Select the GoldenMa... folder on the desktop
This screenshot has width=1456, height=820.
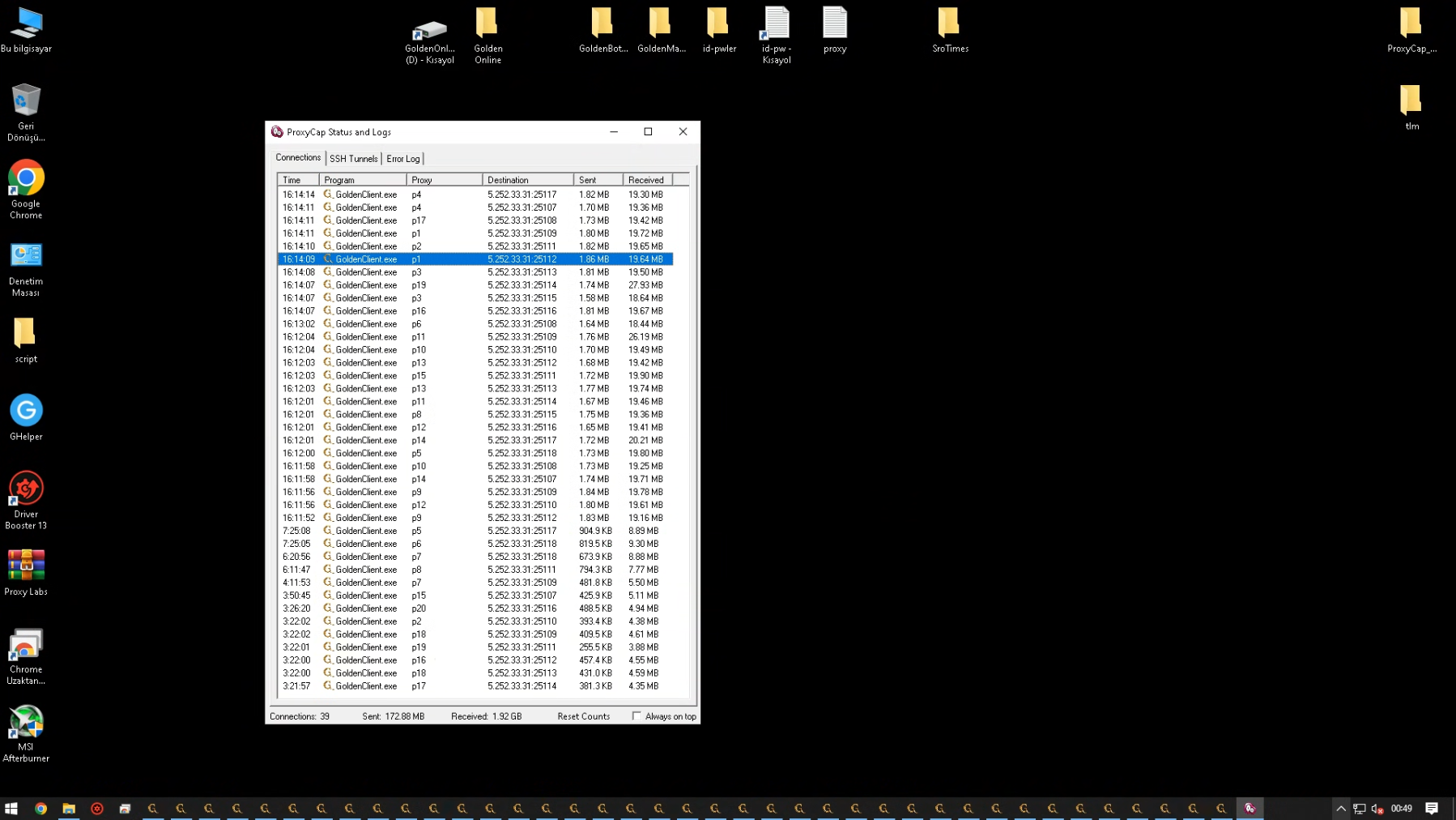click(x=662, y=31)
